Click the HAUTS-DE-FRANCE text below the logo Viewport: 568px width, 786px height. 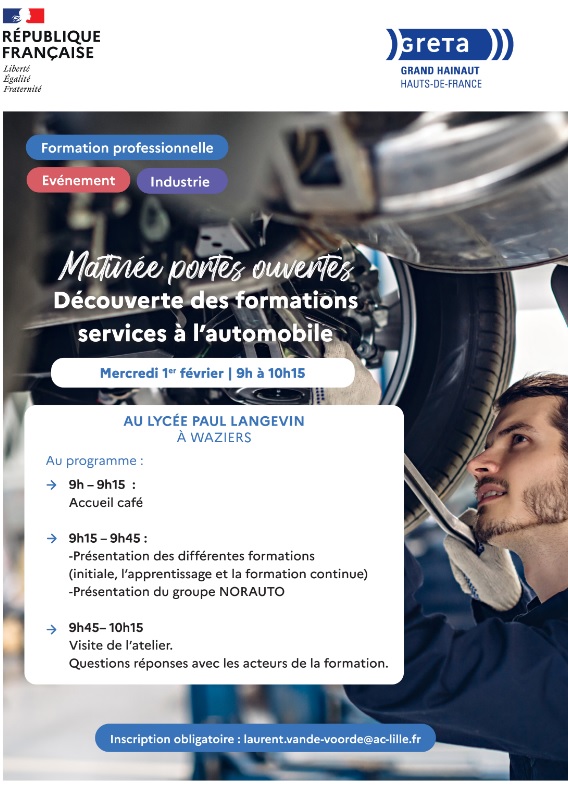tap(441, 84)
